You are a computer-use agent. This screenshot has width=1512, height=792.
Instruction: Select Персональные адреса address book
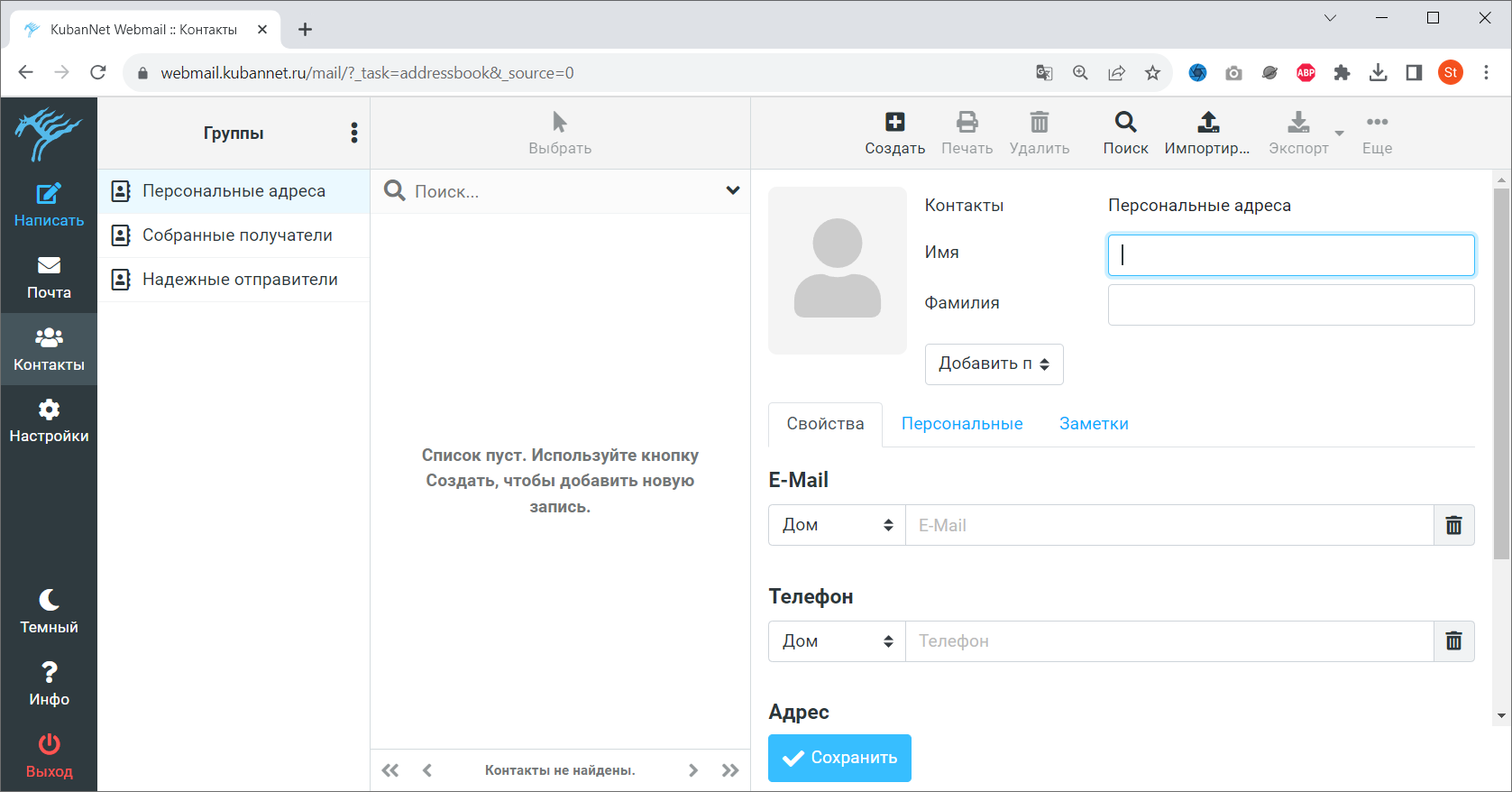(234, 191)
